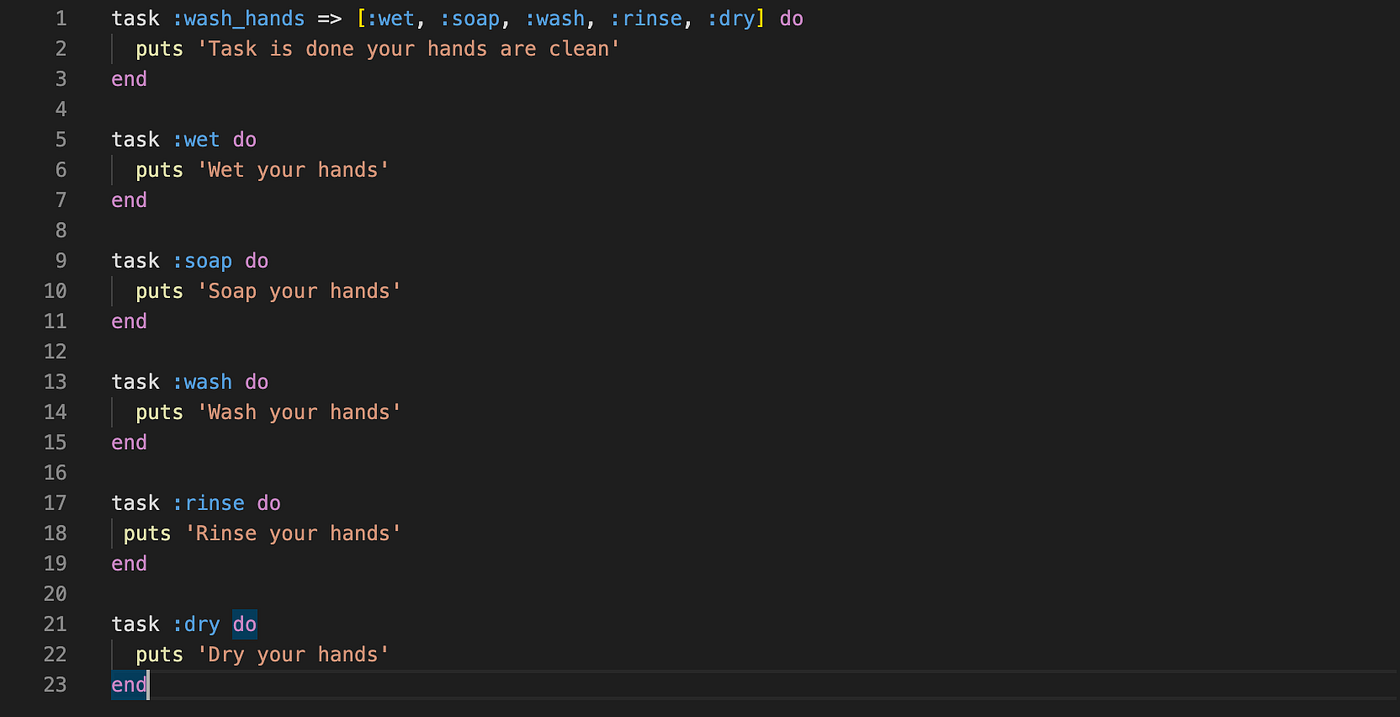
Task: Click the end keyword on line 15
Action: click(x=128, y=441)
